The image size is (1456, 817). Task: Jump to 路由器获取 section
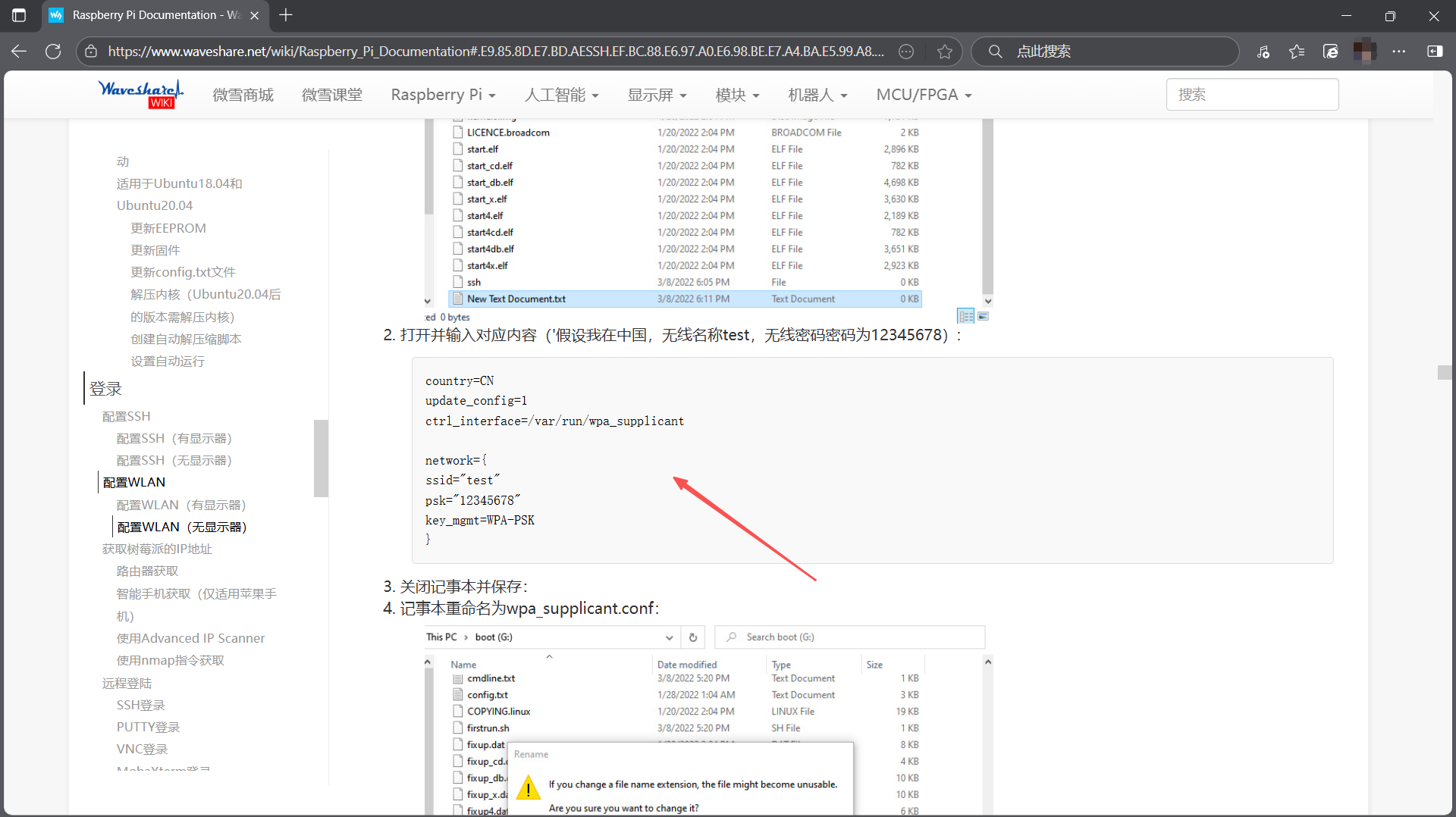click(147, 571)
